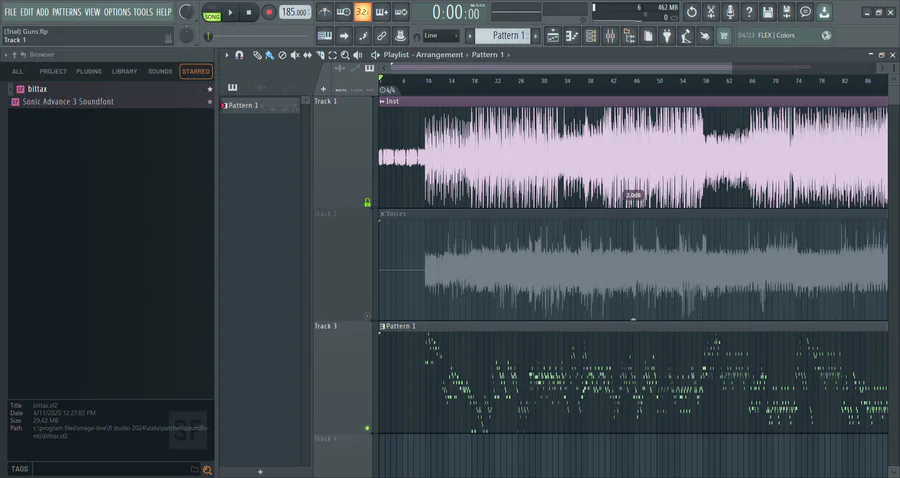Open the Channel rack icon

[591, 36]
